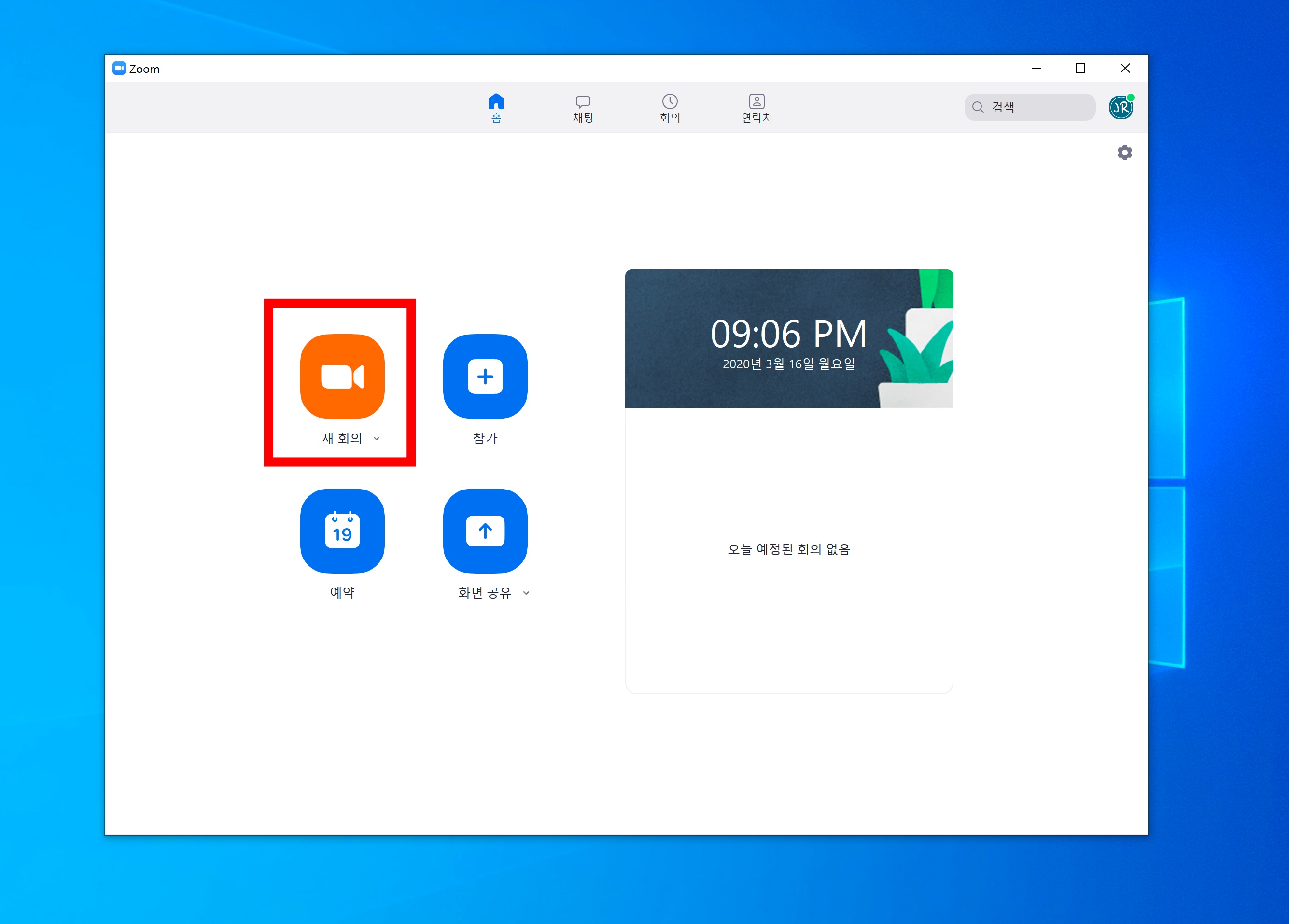Screen dimensions: 1289x924
Task: Click the magnifier icon in search box
Action: [978, 107]
